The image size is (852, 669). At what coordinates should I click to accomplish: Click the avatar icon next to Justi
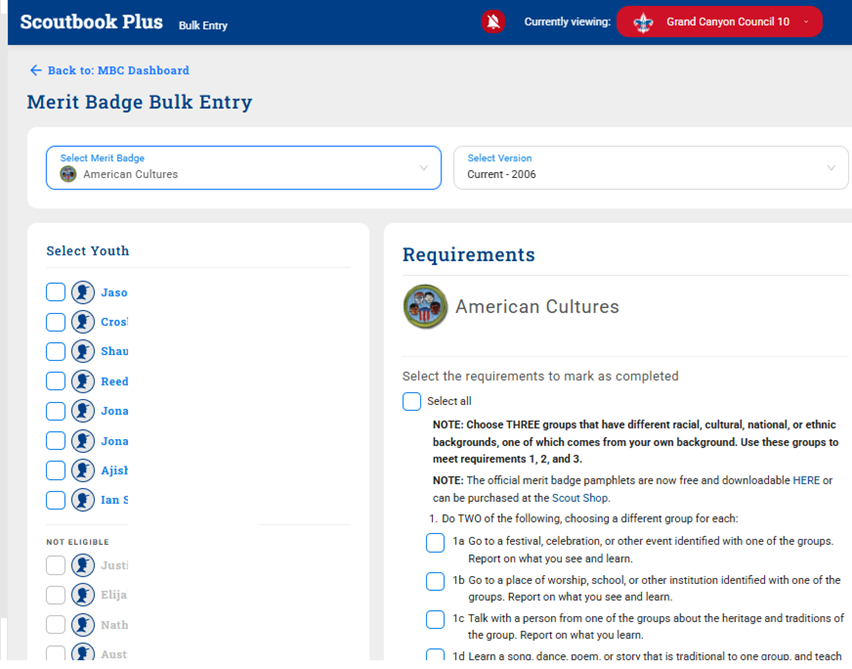coord(83,565)
